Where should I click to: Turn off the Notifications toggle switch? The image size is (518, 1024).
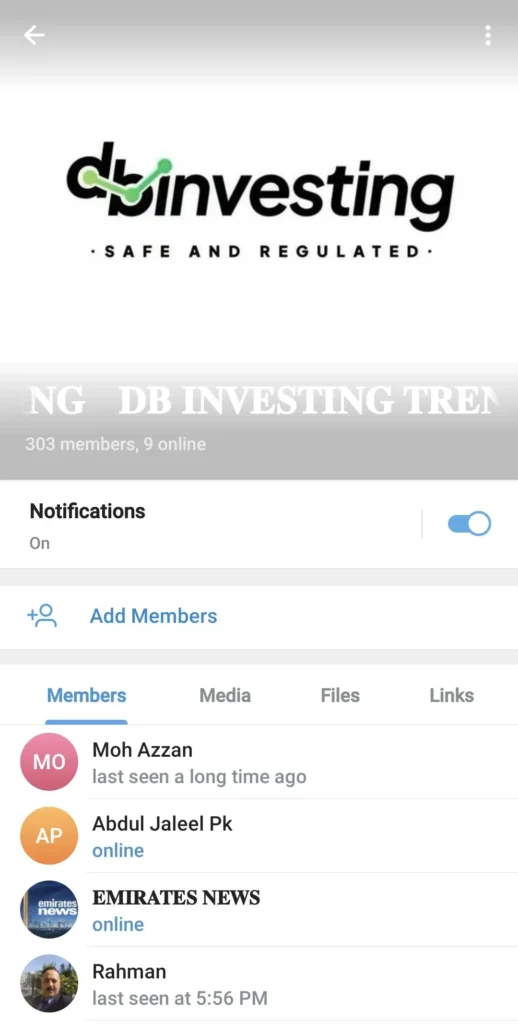[469, 524]
